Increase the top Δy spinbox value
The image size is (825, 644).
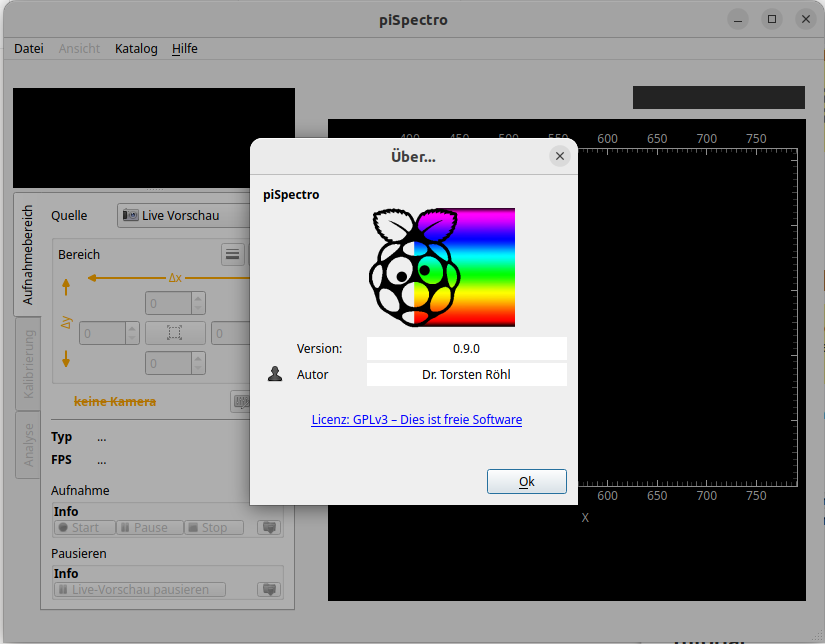click(x=197, y=297)
